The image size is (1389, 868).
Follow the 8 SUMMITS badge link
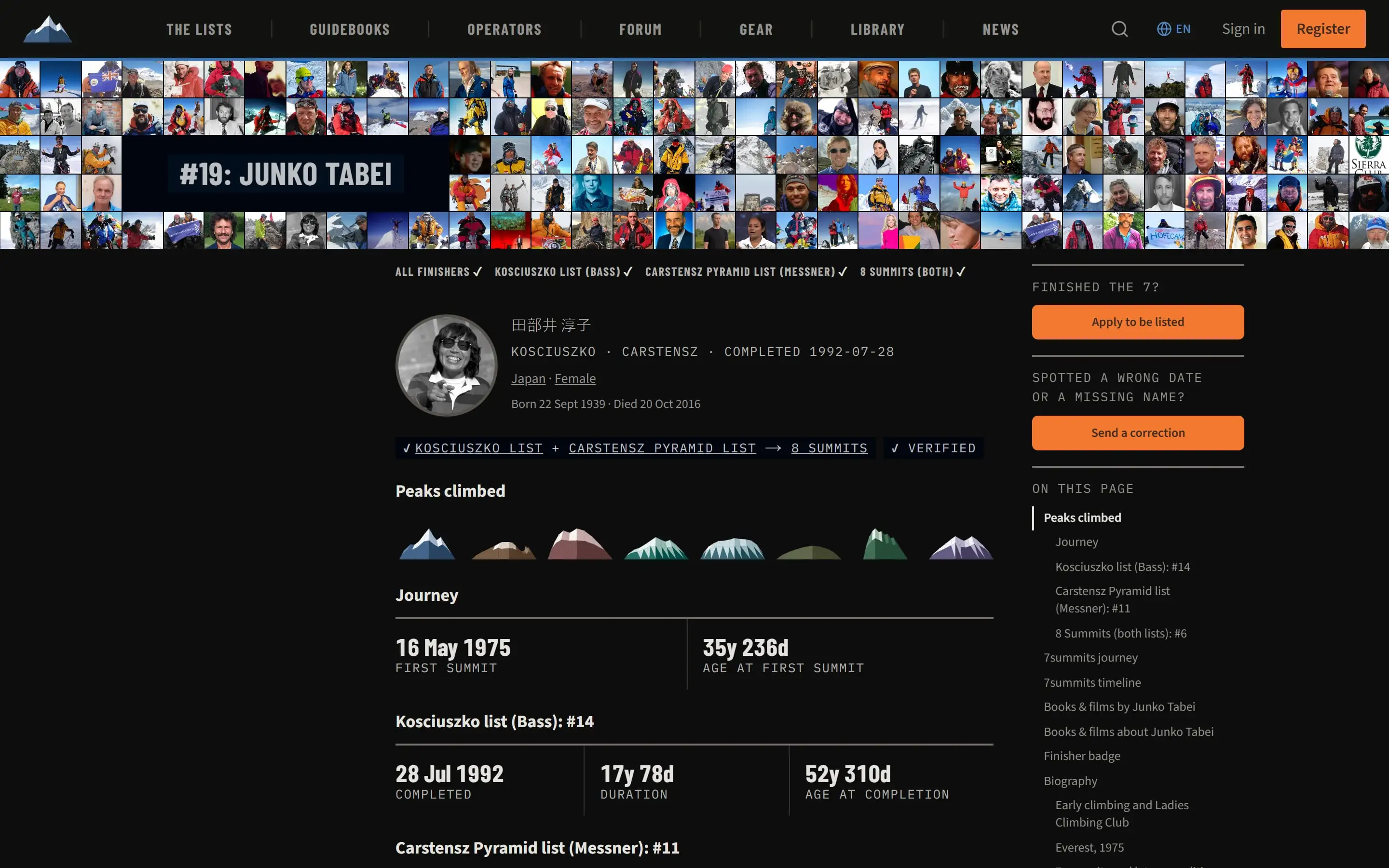click(x=830, y=448)
